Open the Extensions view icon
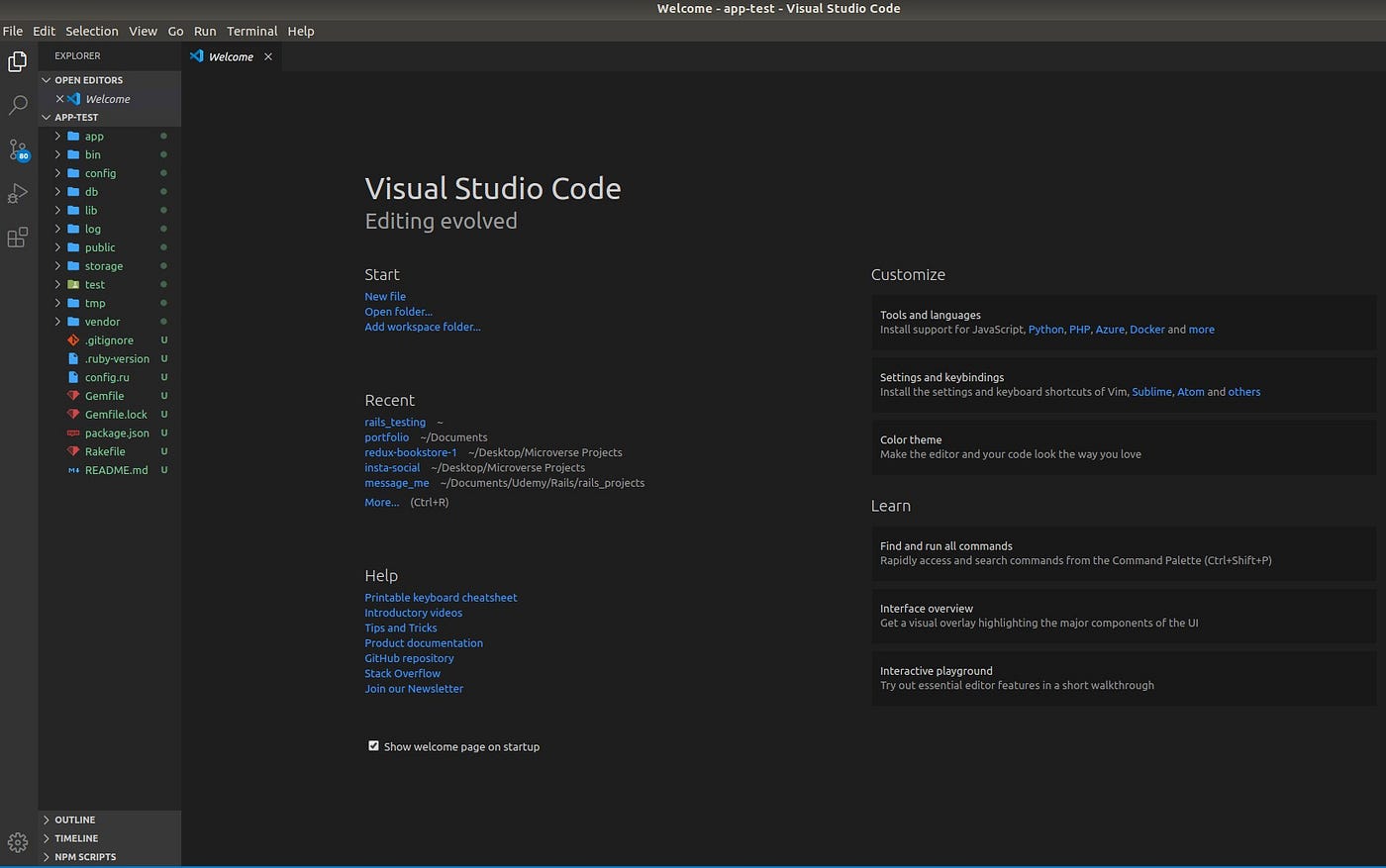The height and width of the screenshot is (868, 1386). (x=18, y=238)
